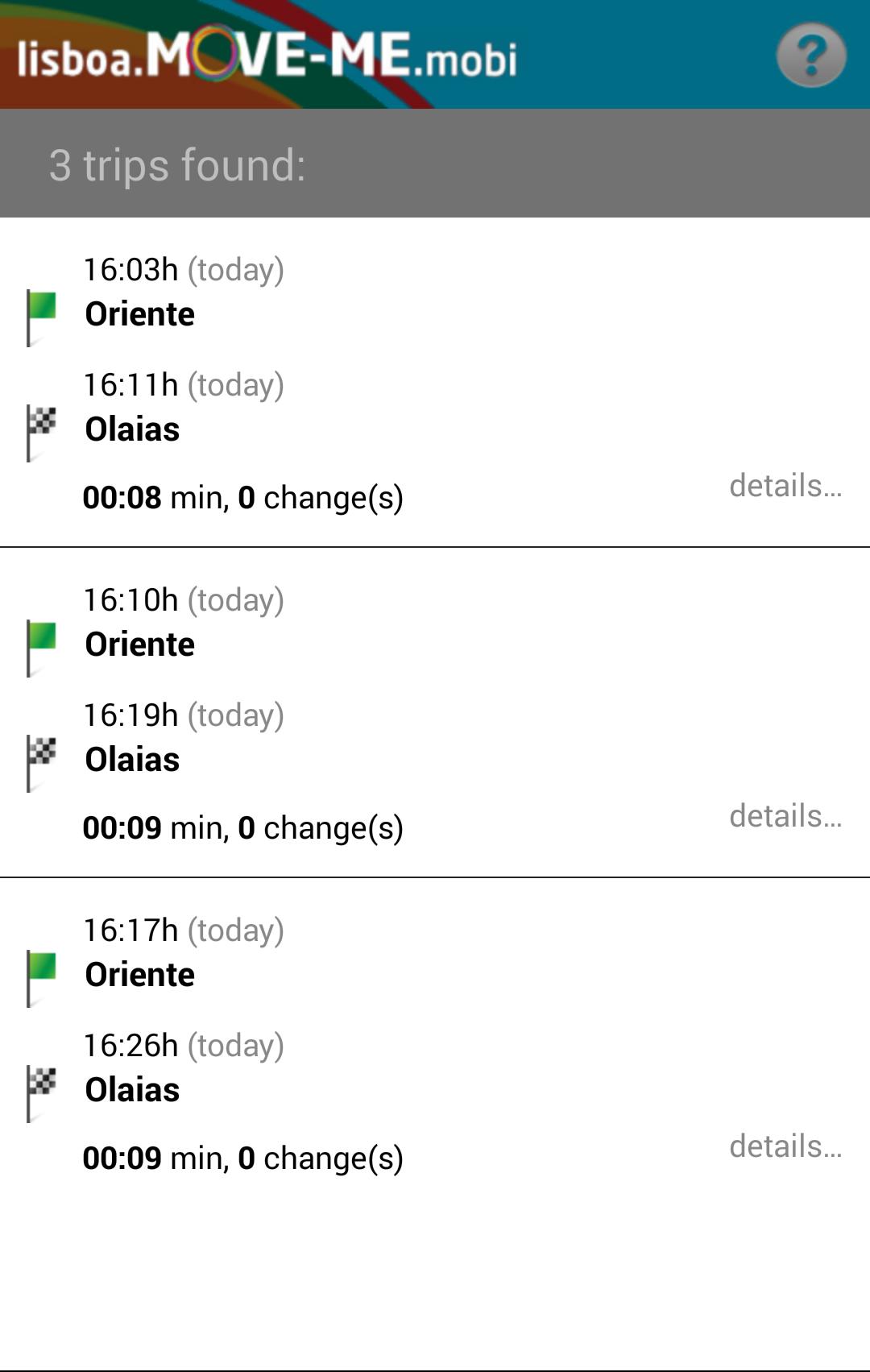Viewport: 870px width, 1372px height.
Task: Select Oriente departure at 16:03h
Action: point(140,314)
